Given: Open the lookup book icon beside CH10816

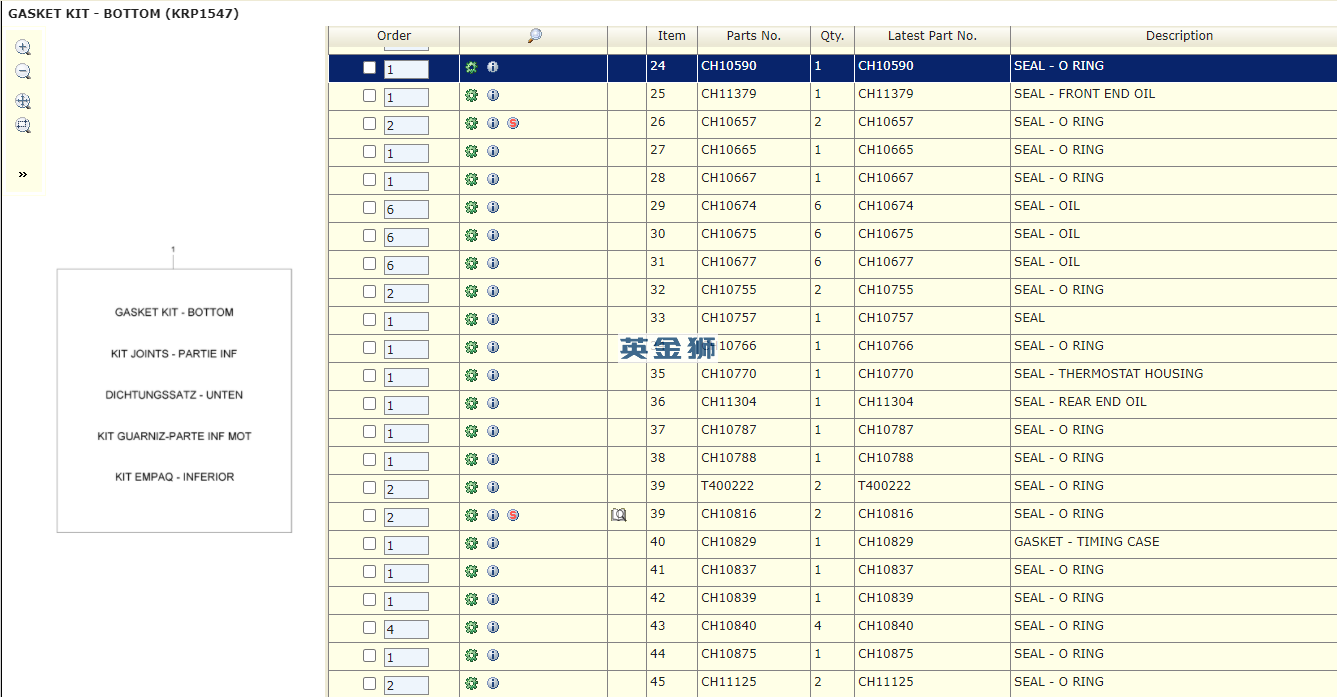Looking at the screenshot, I should coord(619,515).
